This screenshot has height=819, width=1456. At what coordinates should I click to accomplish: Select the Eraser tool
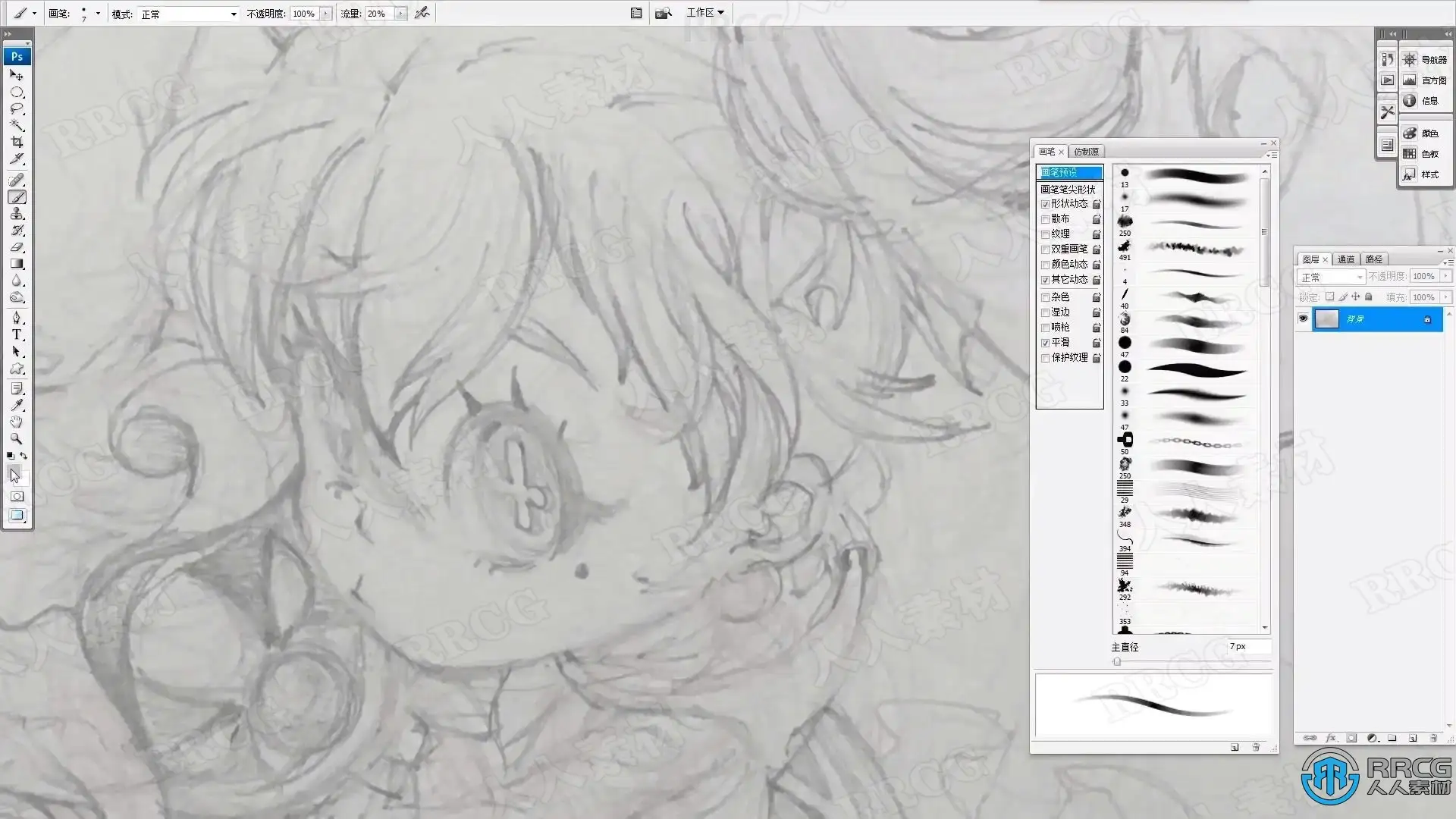17,247
